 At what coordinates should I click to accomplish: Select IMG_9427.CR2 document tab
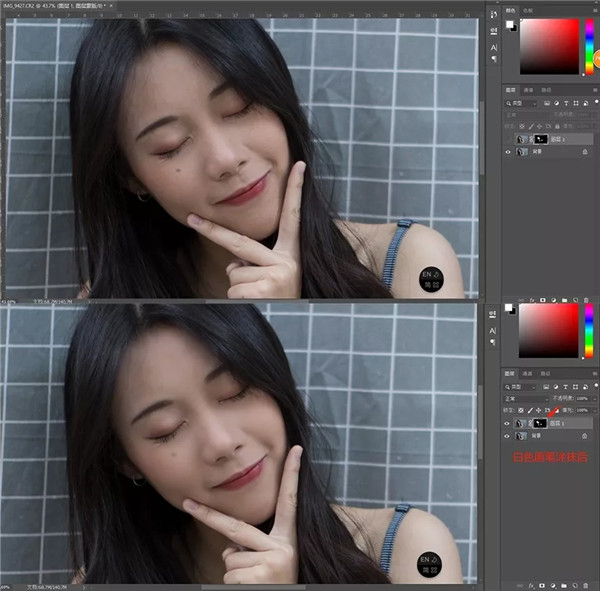pos(54,6)
